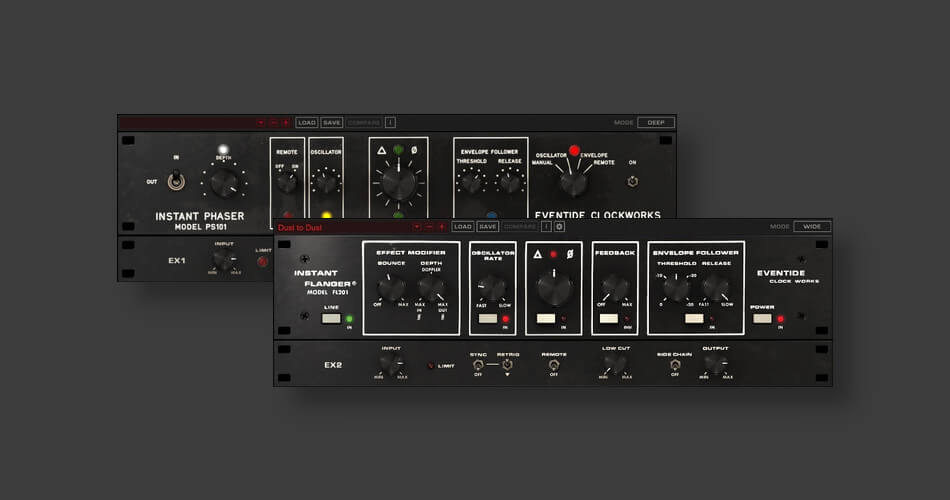Click the Phaser next preset plus icon
Screen dimensions: 950x500
tap(285, 122)
